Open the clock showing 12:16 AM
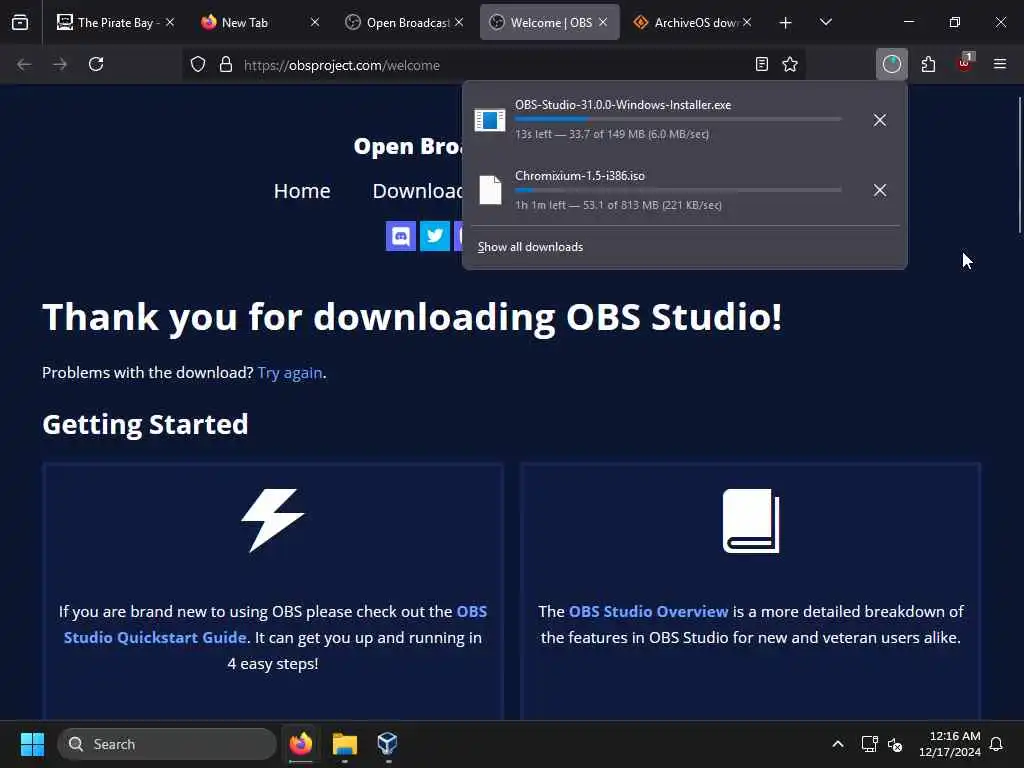1024x768 pixels. pyautogui.click(x=950, y=744)
